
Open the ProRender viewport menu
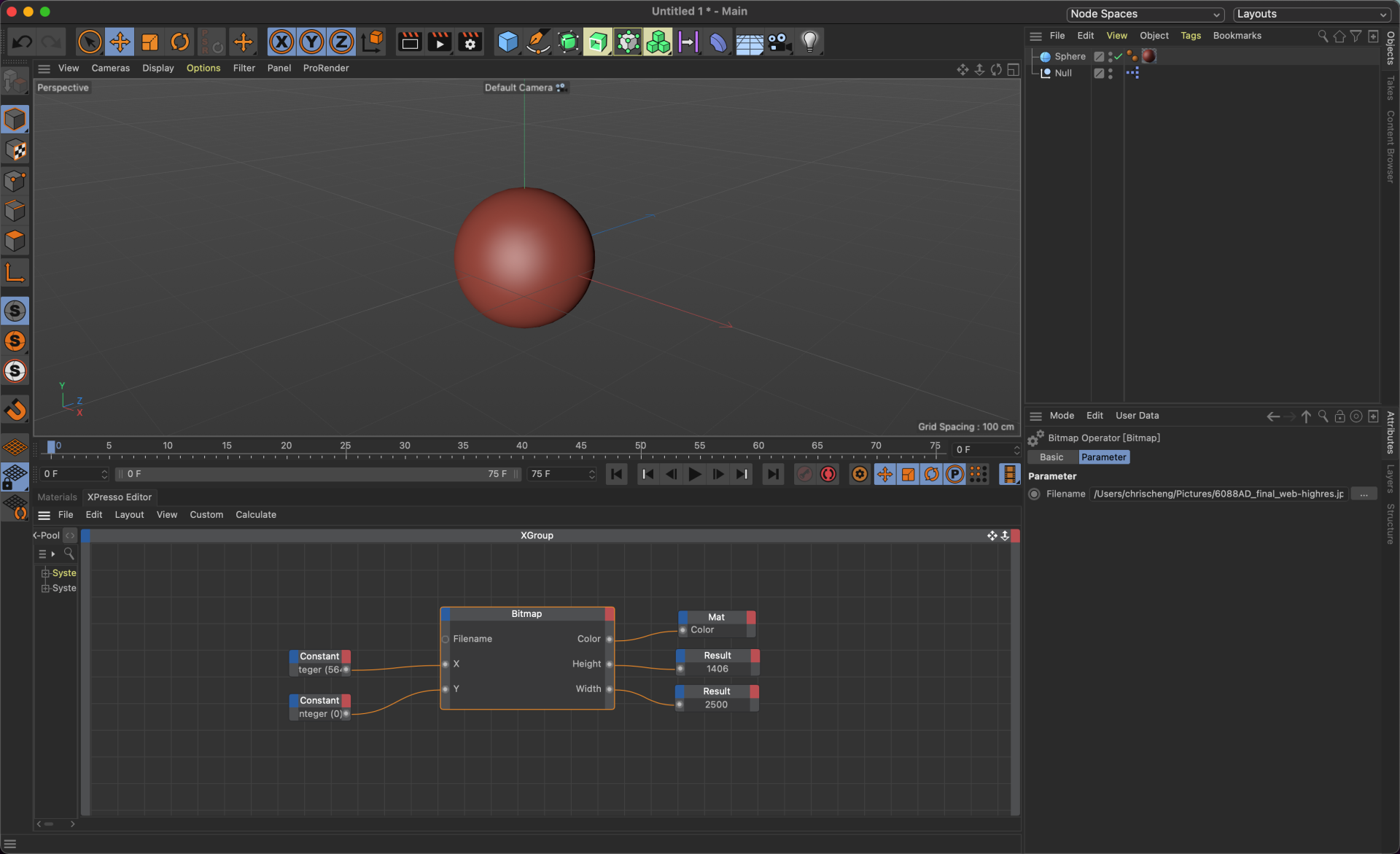coord(326,68)
